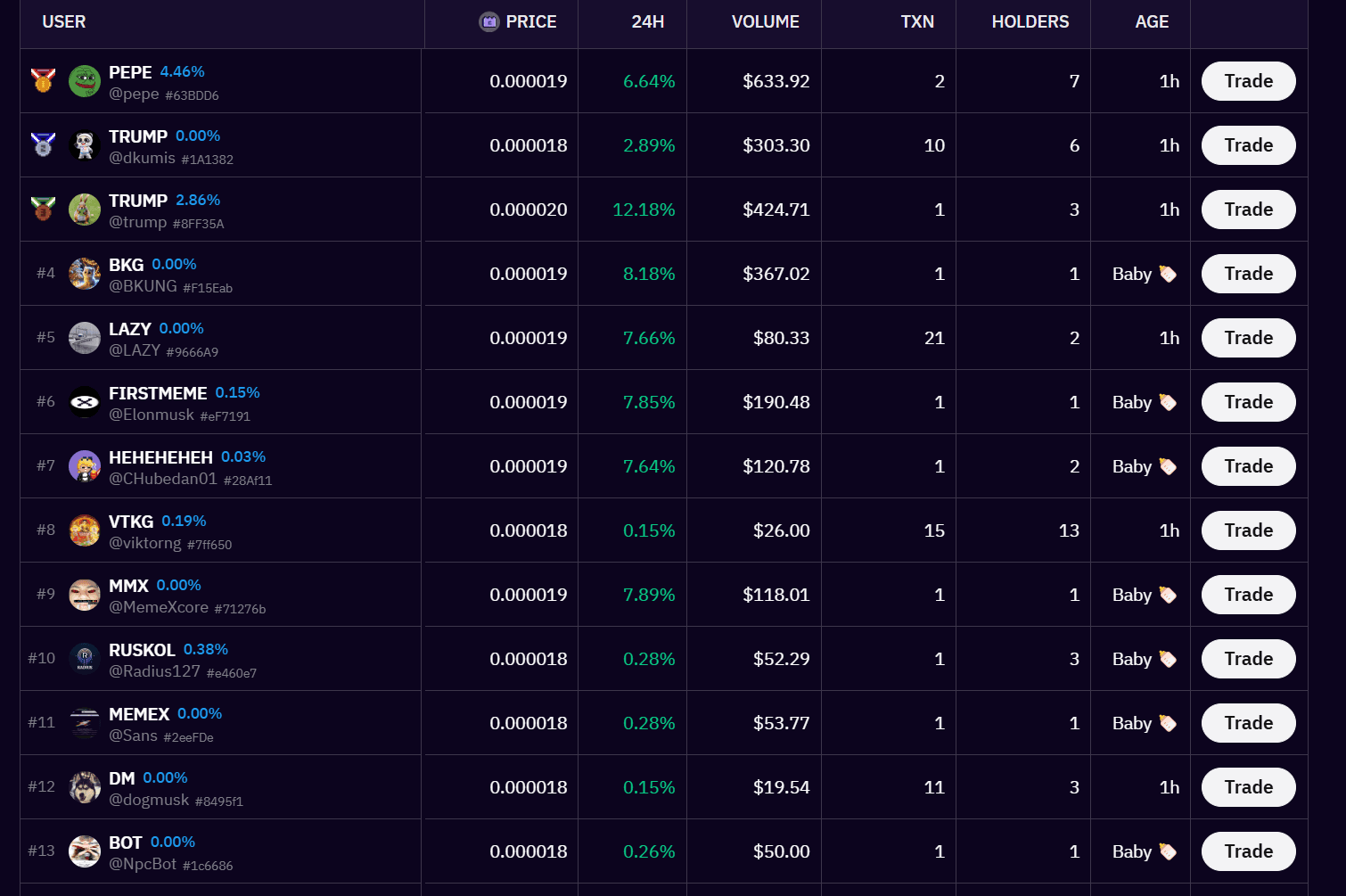The height and width of the screenshot is (896, 1346).
Task: Open the @Elonmusk user handle
Action: 152,415
